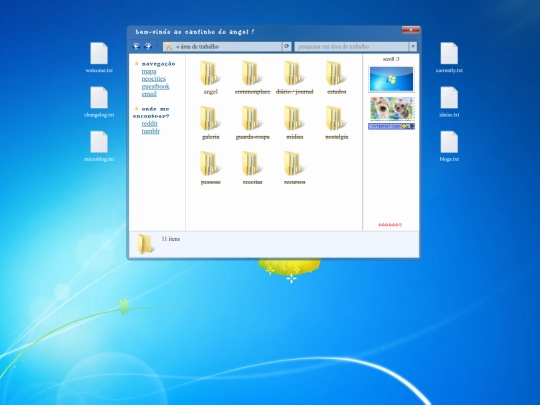Click the search magnifier button
Screen dimensions: 540x405
pyautogui.click(x=413, y=46)
